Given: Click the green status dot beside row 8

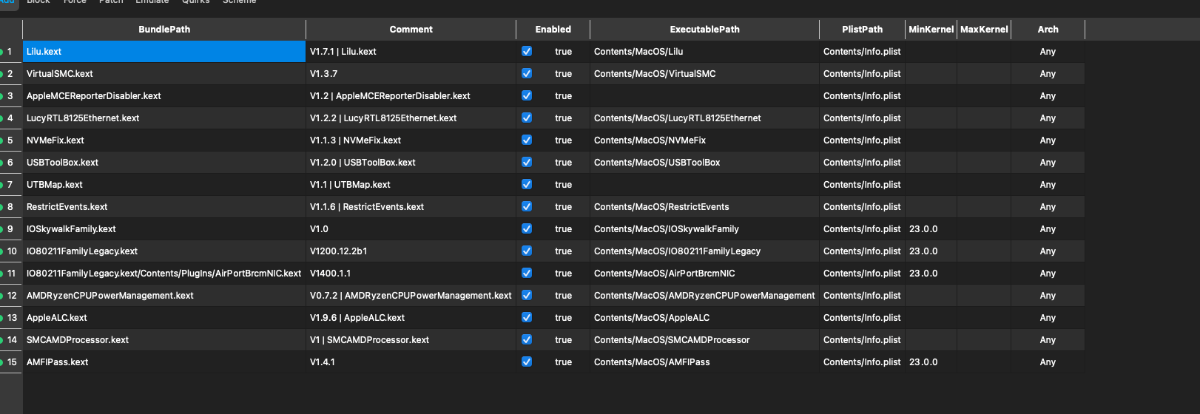Looking at the screenshot, I should [2, 207].
